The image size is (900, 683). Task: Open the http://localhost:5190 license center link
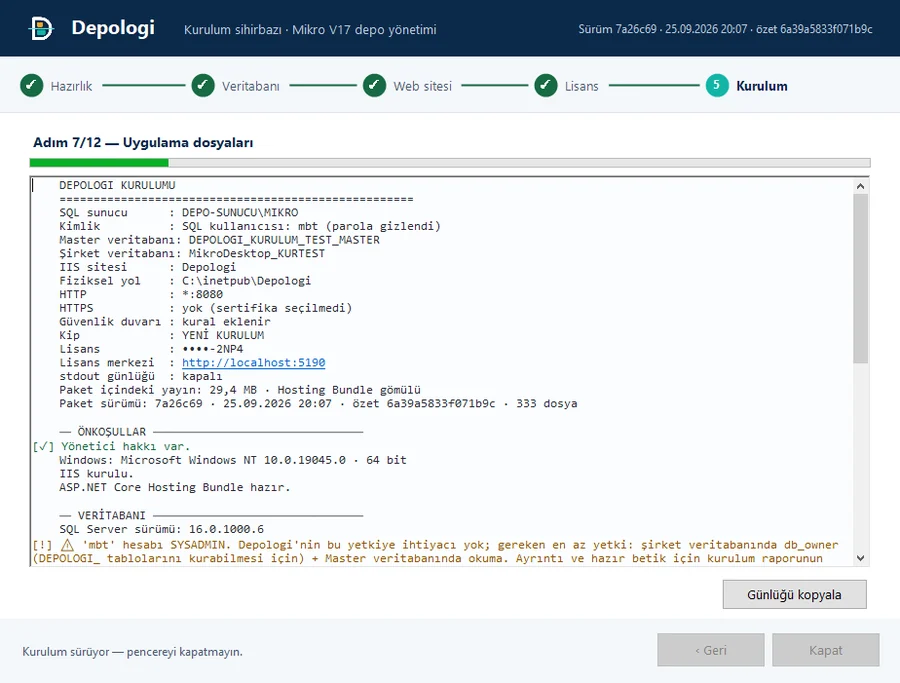(x=254, y=363)
